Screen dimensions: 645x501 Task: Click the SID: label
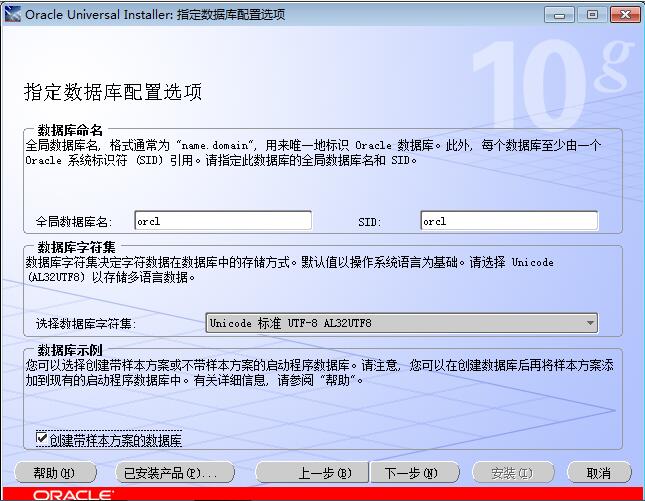[x=370, y=222]
